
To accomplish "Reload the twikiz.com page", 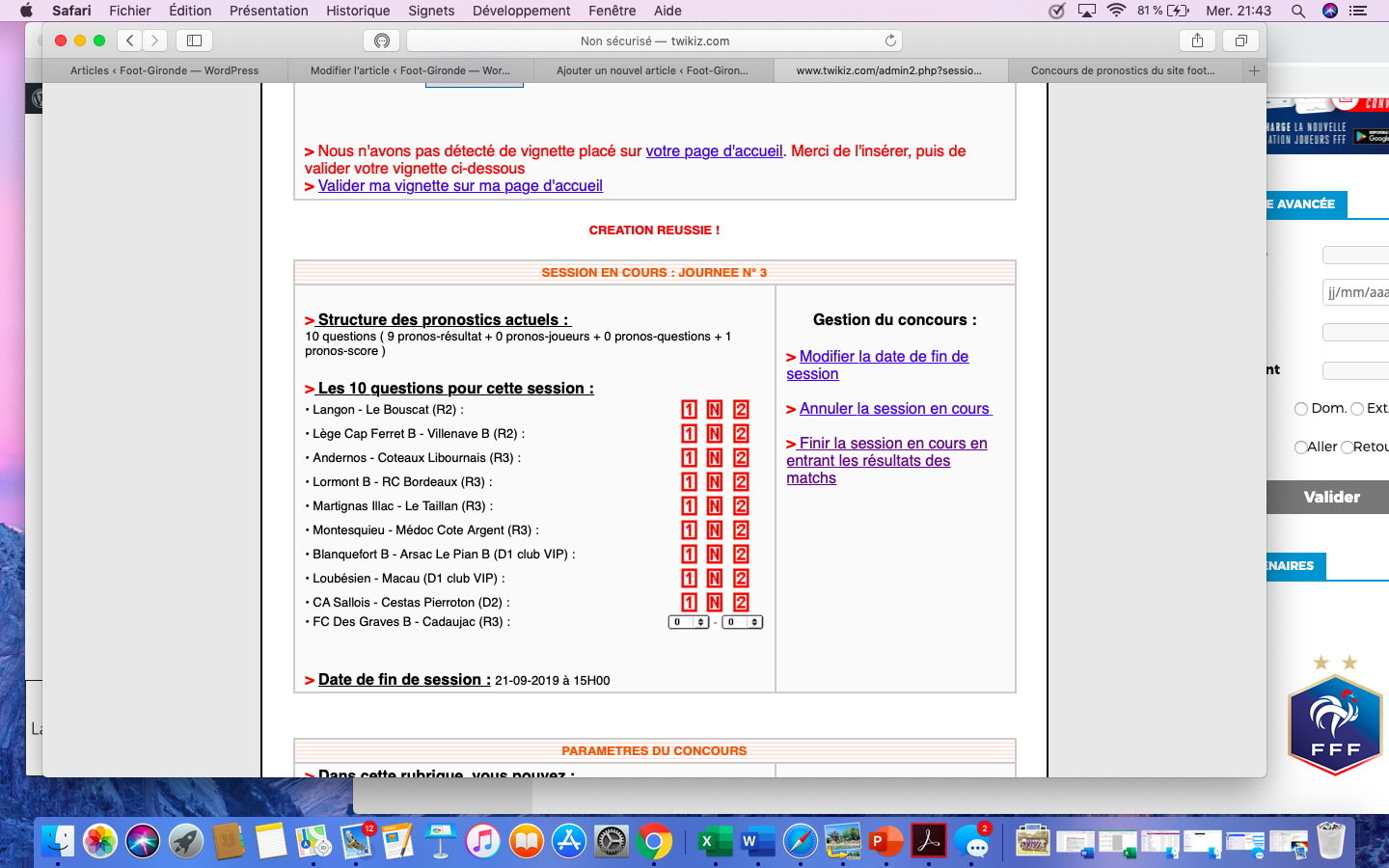I will coord(890,41).
